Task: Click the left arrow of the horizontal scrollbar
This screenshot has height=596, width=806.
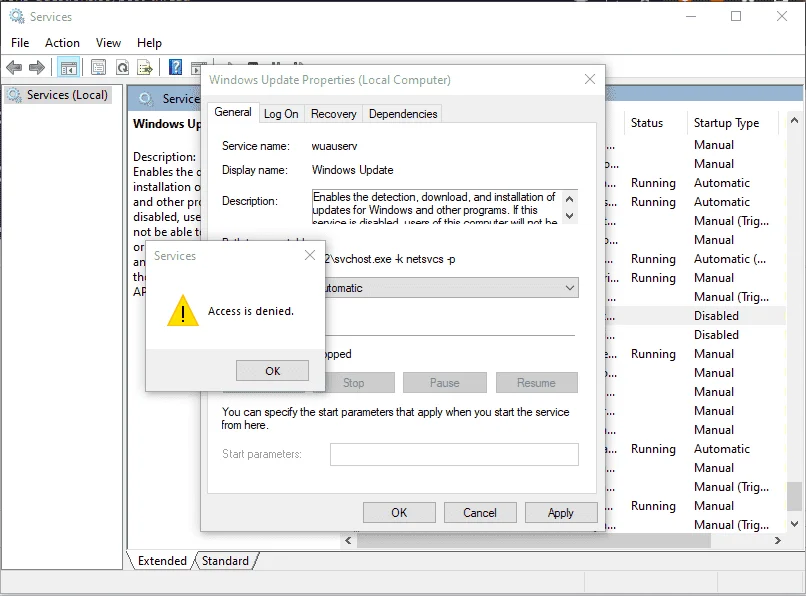Action: tap(349, 540)
